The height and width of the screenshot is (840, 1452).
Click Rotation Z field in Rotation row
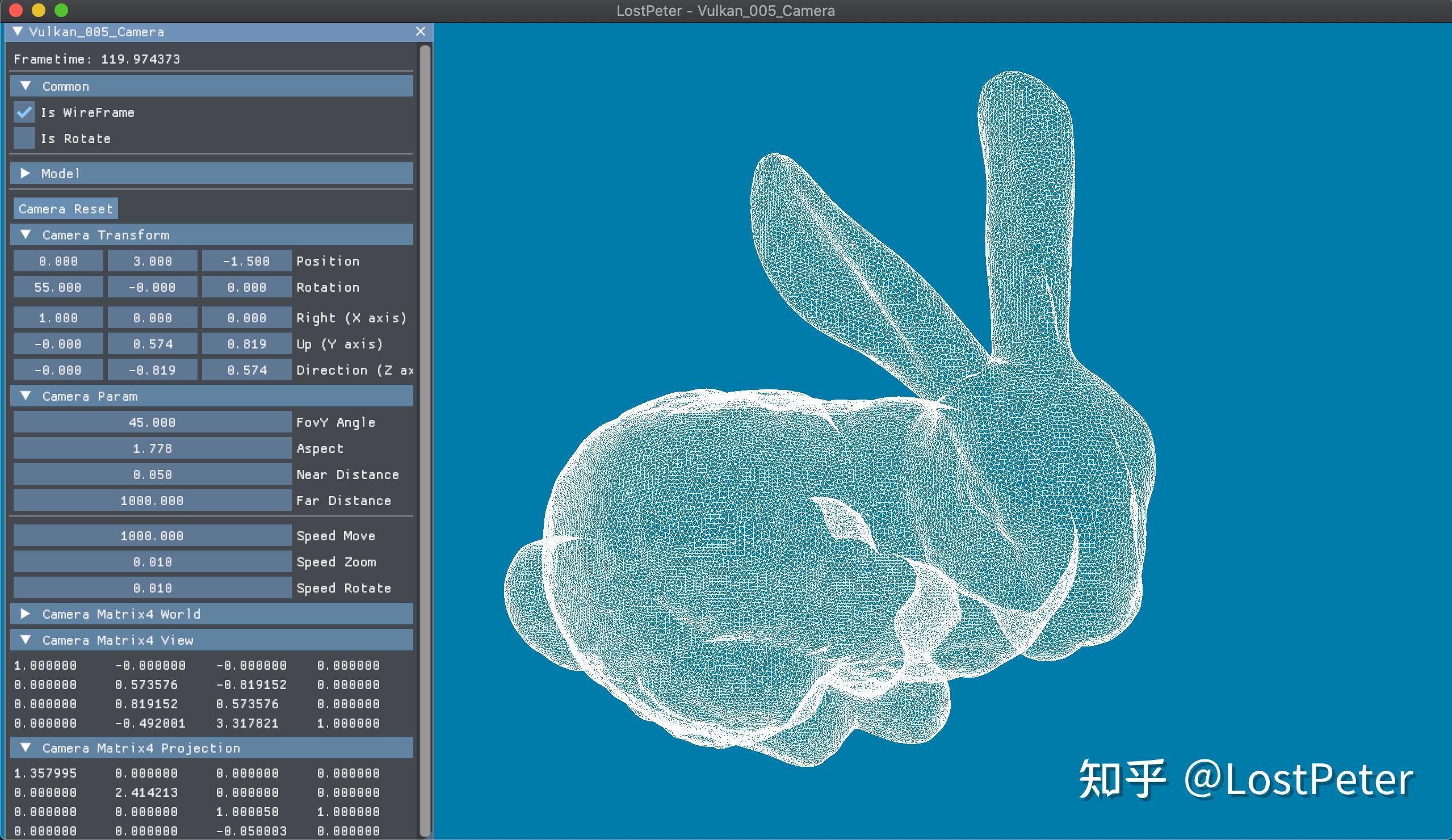pyautogui.click(x=246, y=287)
